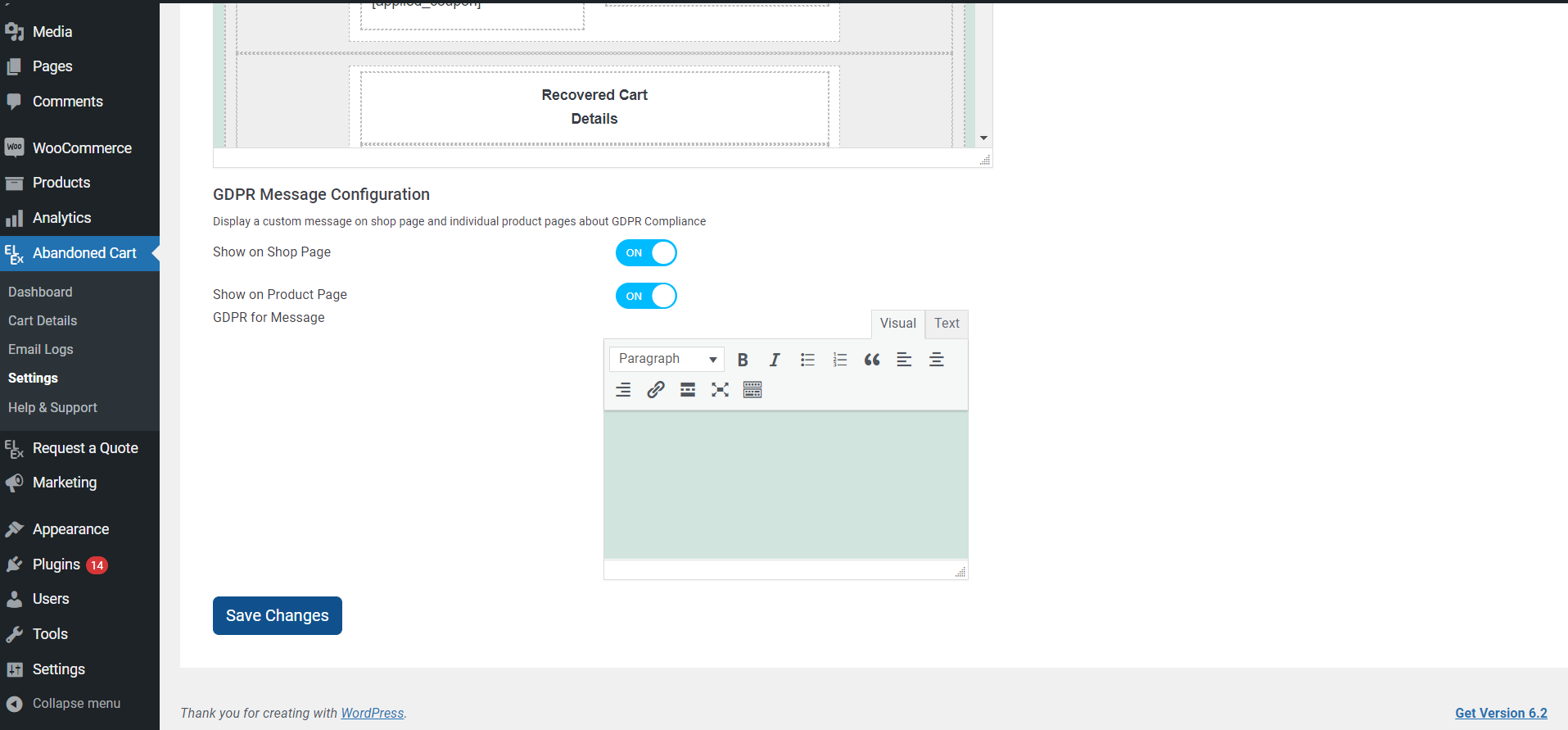Click the Plugins 14 updates badge
This screenshot has height=730, width=1568.
(x=97, y=565)
